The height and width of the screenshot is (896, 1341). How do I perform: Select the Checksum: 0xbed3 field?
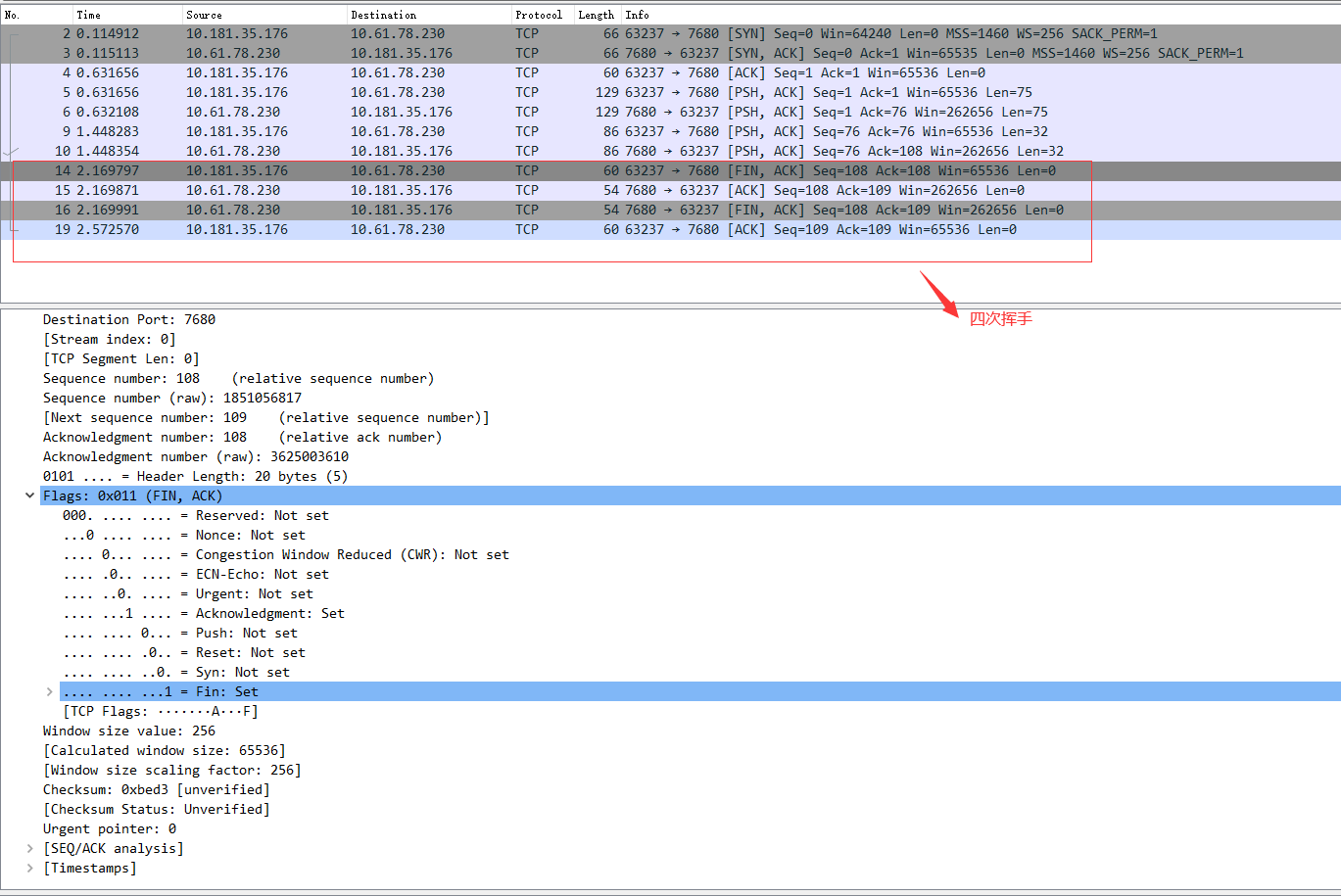pyautogui.click(x=157, y=789)
